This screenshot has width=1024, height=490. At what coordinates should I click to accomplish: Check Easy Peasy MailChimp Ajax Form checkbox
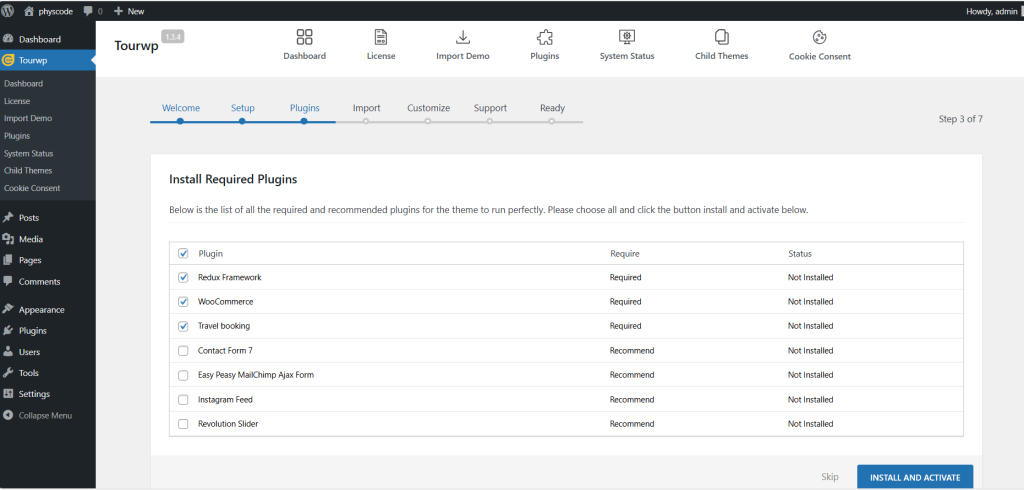184,375
